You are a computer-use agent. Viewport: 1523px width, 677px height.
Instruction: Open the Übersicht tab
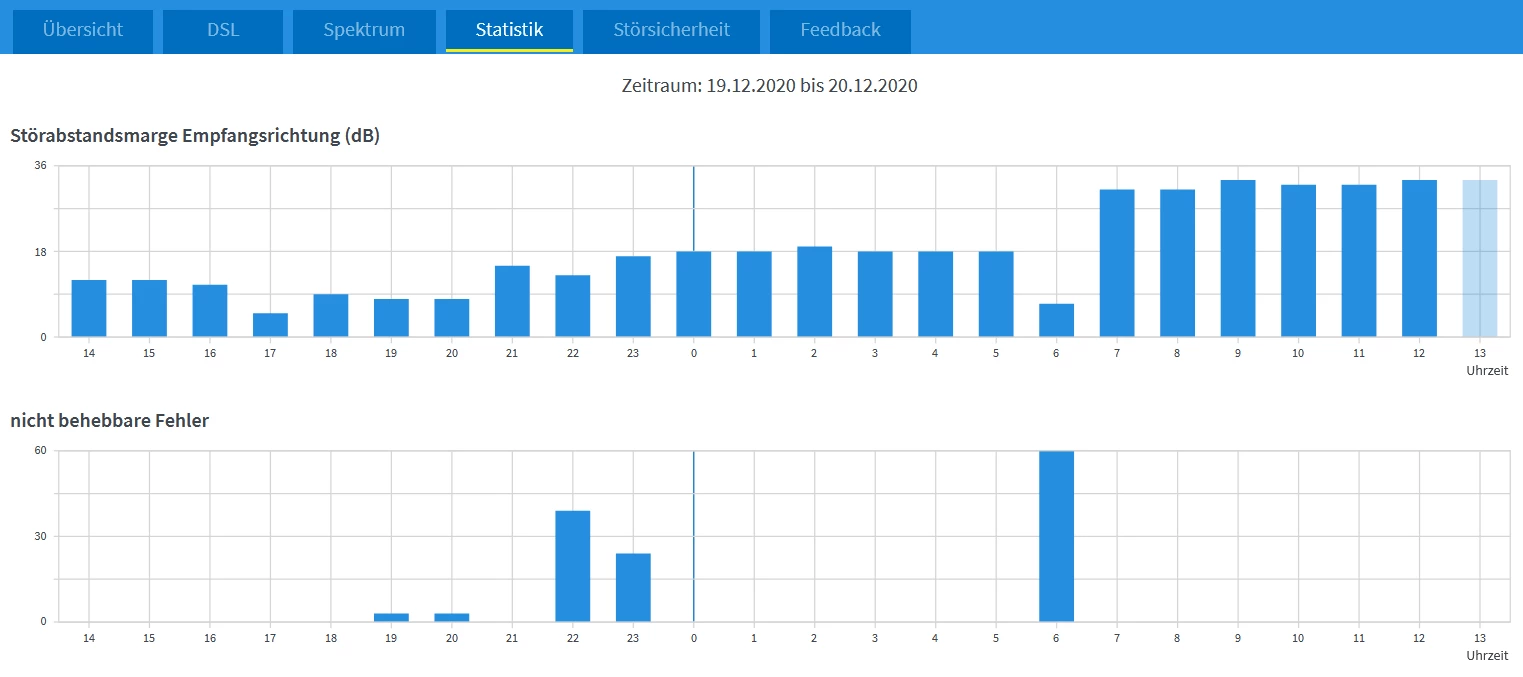[x=83, y=30]
